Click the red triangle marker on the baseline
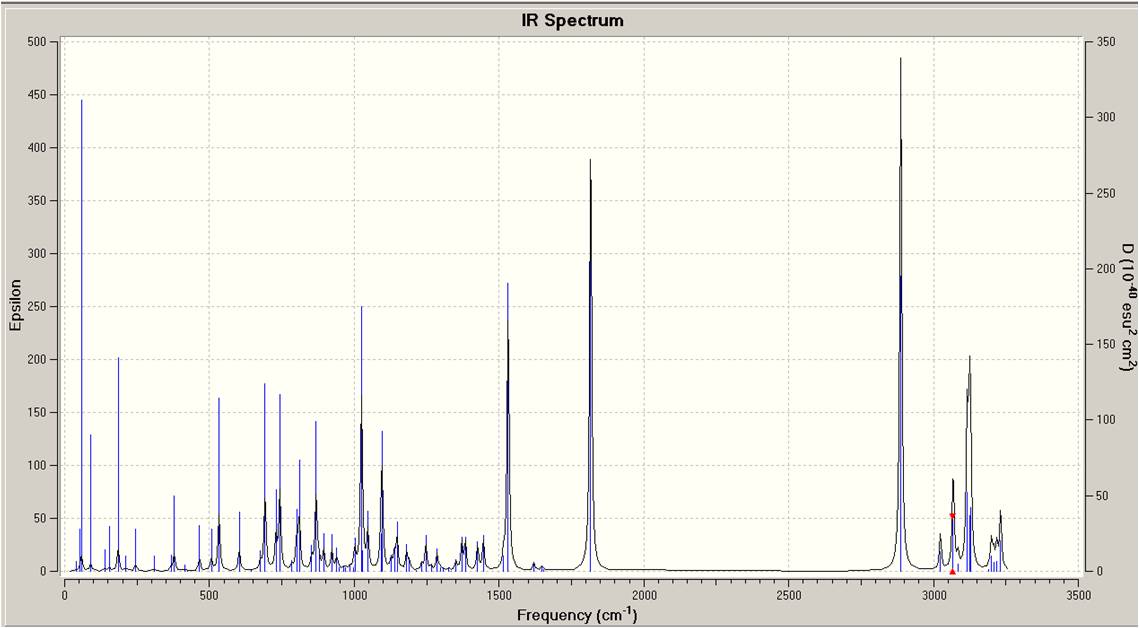Viewport: 1139px width, 628px height. click(x=952, y=572)
